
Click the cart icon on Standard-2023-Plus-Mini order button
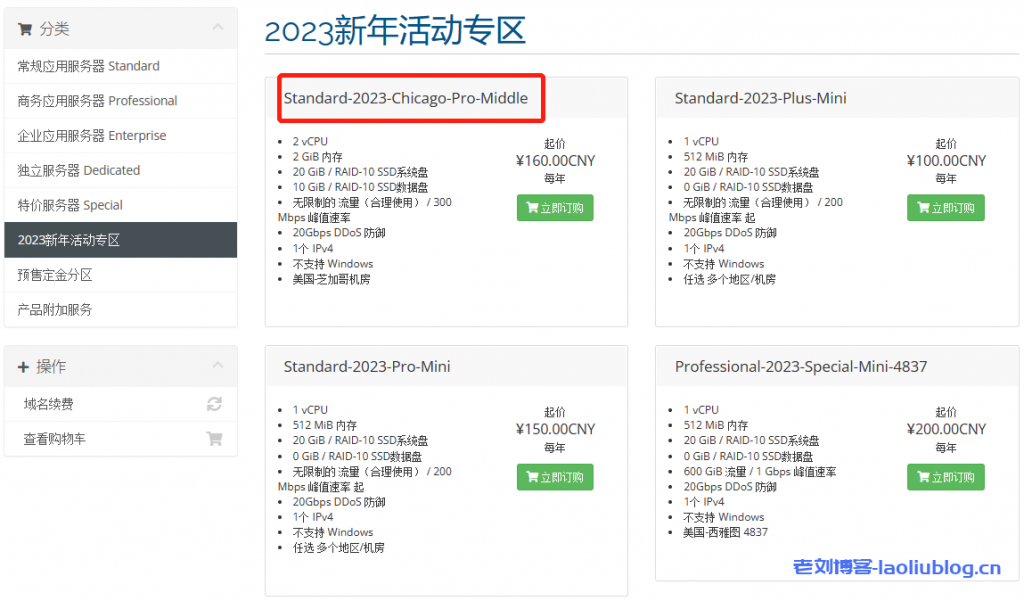tap(922, 208)
